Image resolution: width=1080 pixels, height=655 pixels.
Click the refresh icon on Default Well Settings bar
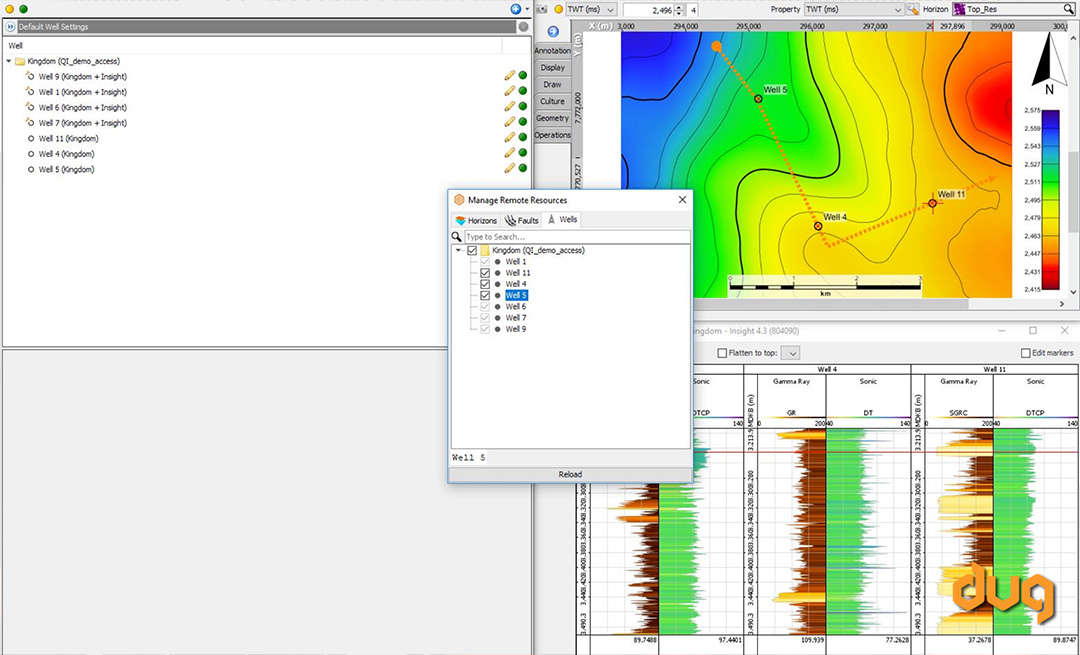pos(525,27)
